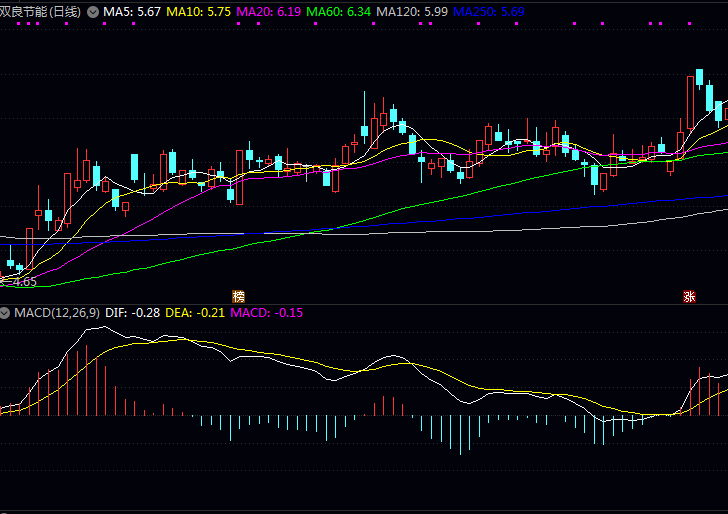Click the yellow DEA: -0.21 label
728x514 pixels.
[x=195, y=313]
